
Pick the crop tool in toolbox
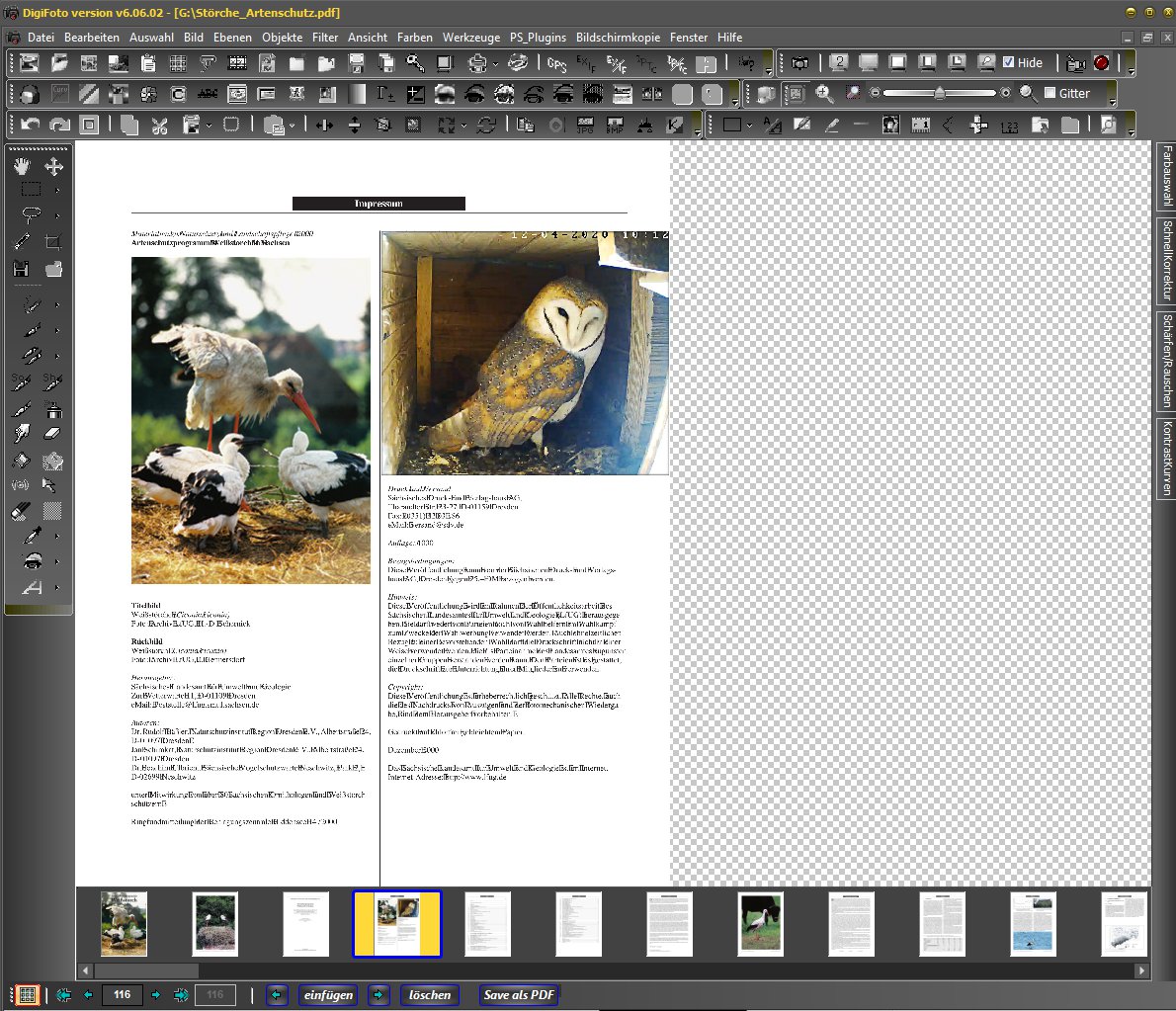(53, 241)
